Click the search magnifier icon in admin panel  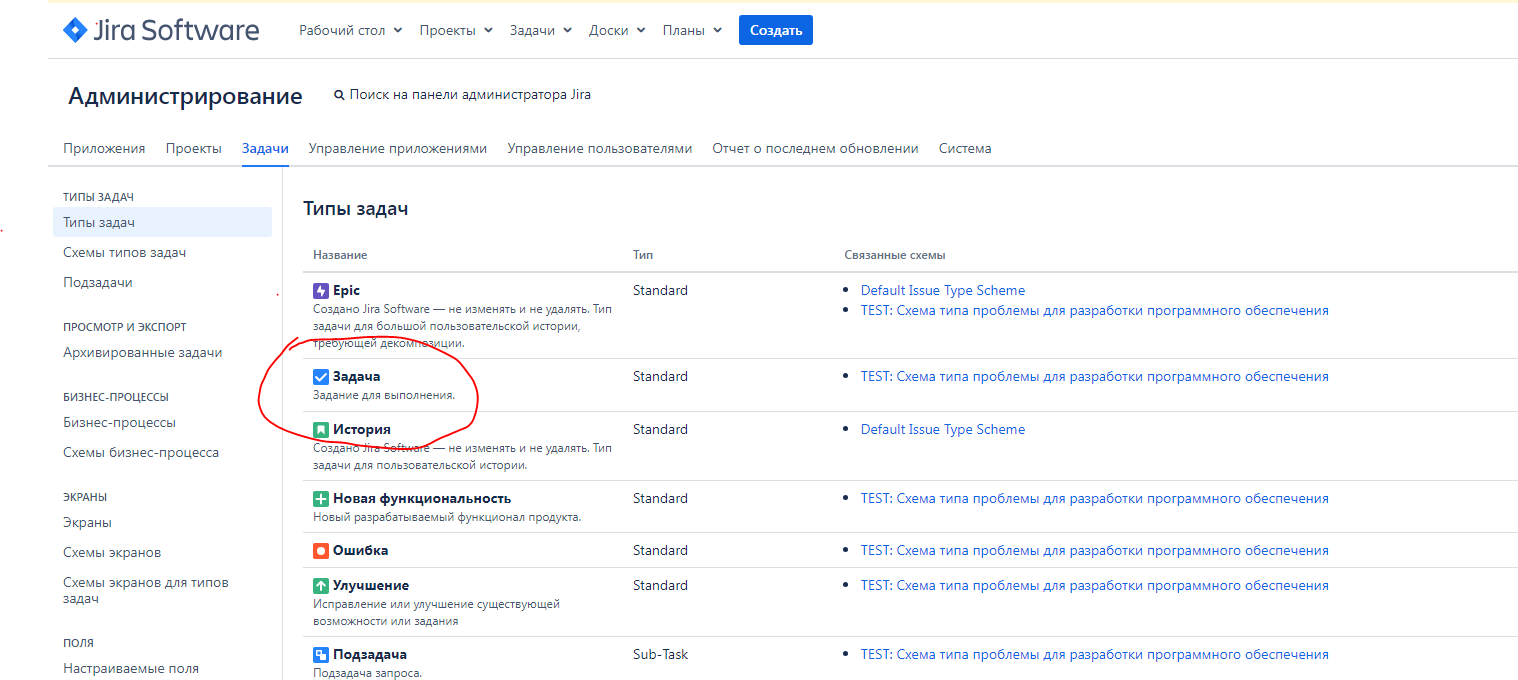click(339, 95)
